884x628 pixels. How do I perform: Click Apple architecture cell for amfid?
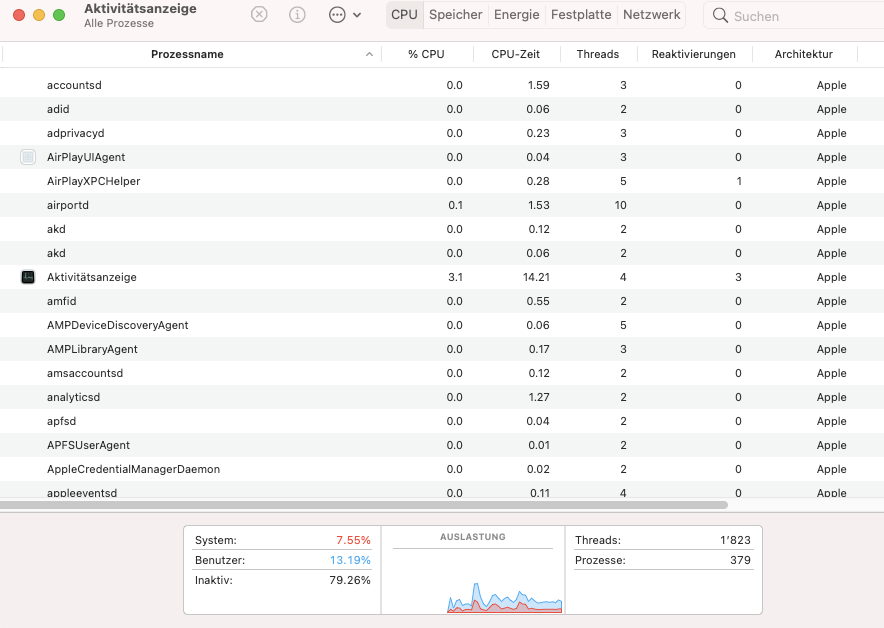click(832, 301)
